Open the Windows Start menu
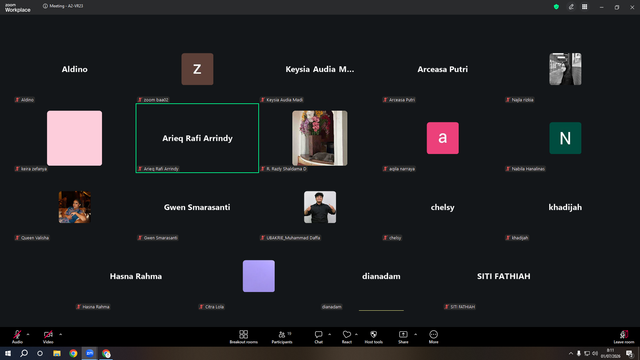This screenshot has height=360, width=640. [x=8, y=353]
